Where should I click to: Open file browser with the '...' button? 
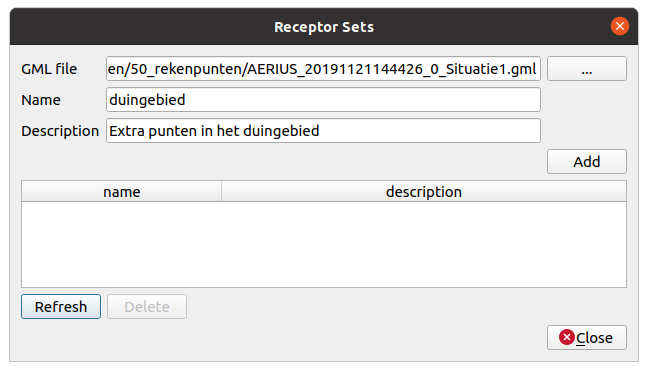pos(586,69)
